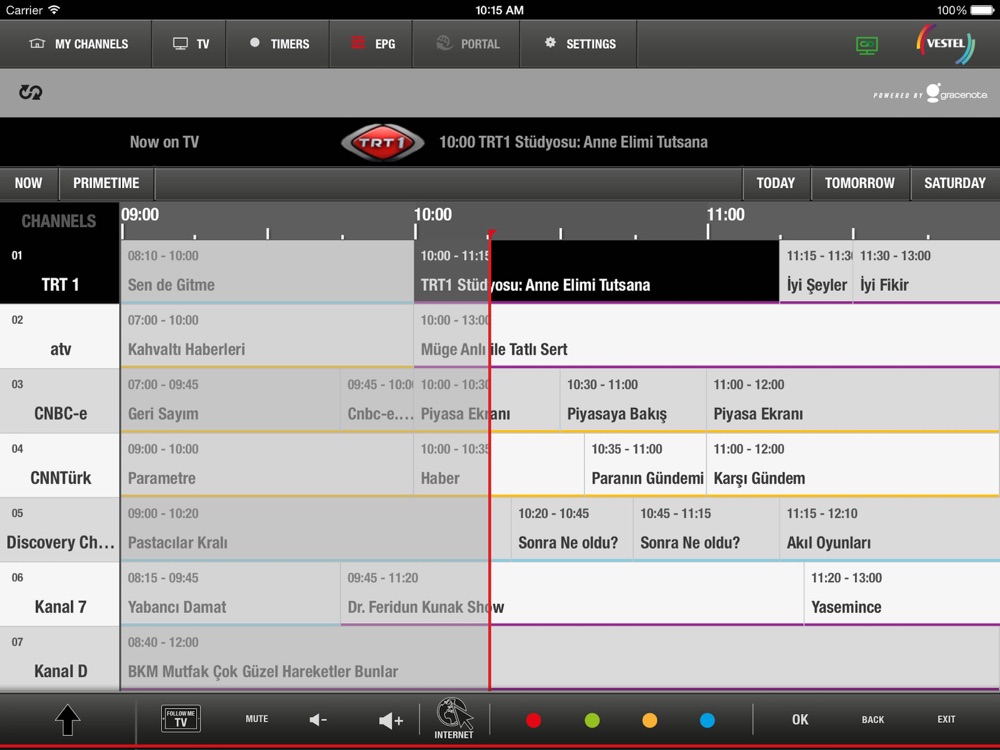
Task: Select the EPG tab
Action: (372, 44)
